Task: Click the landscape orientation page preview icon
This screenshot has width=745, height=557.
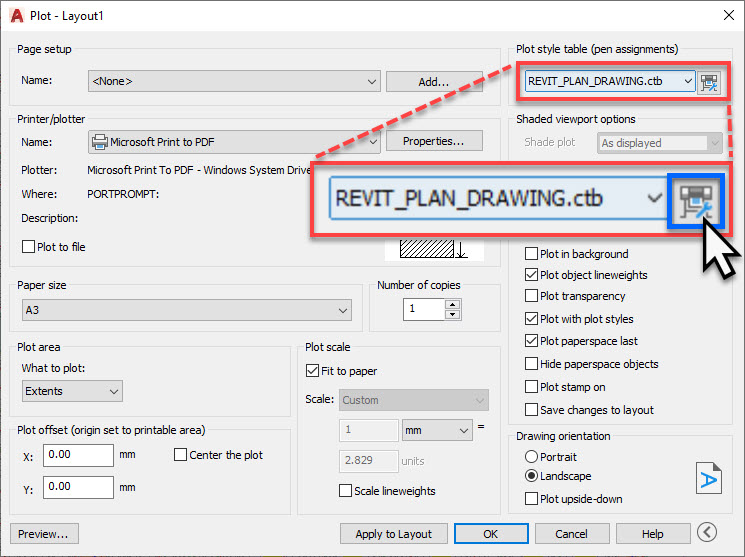Action: [x=708, y=478]
